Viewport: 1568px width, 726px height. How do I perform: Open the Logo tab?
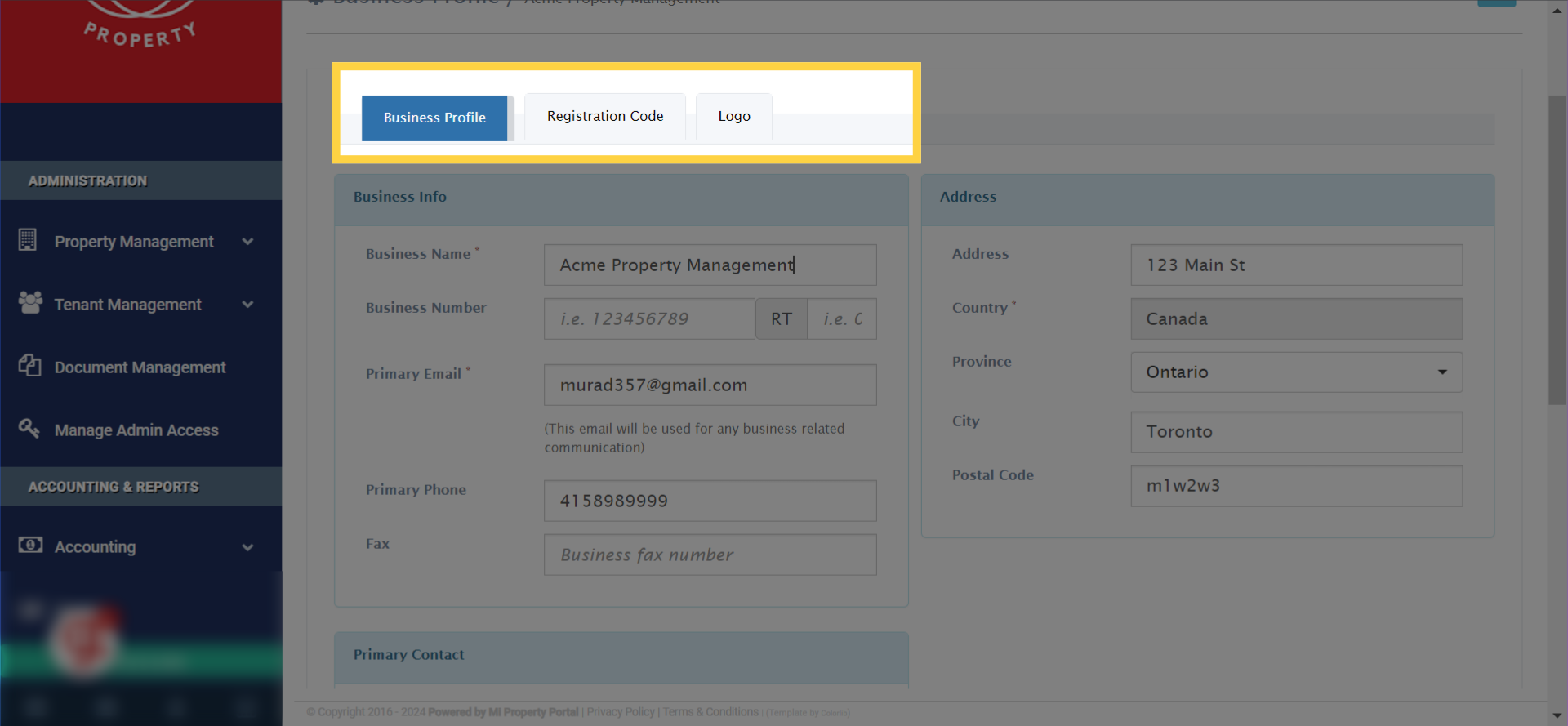pos(733,117)
